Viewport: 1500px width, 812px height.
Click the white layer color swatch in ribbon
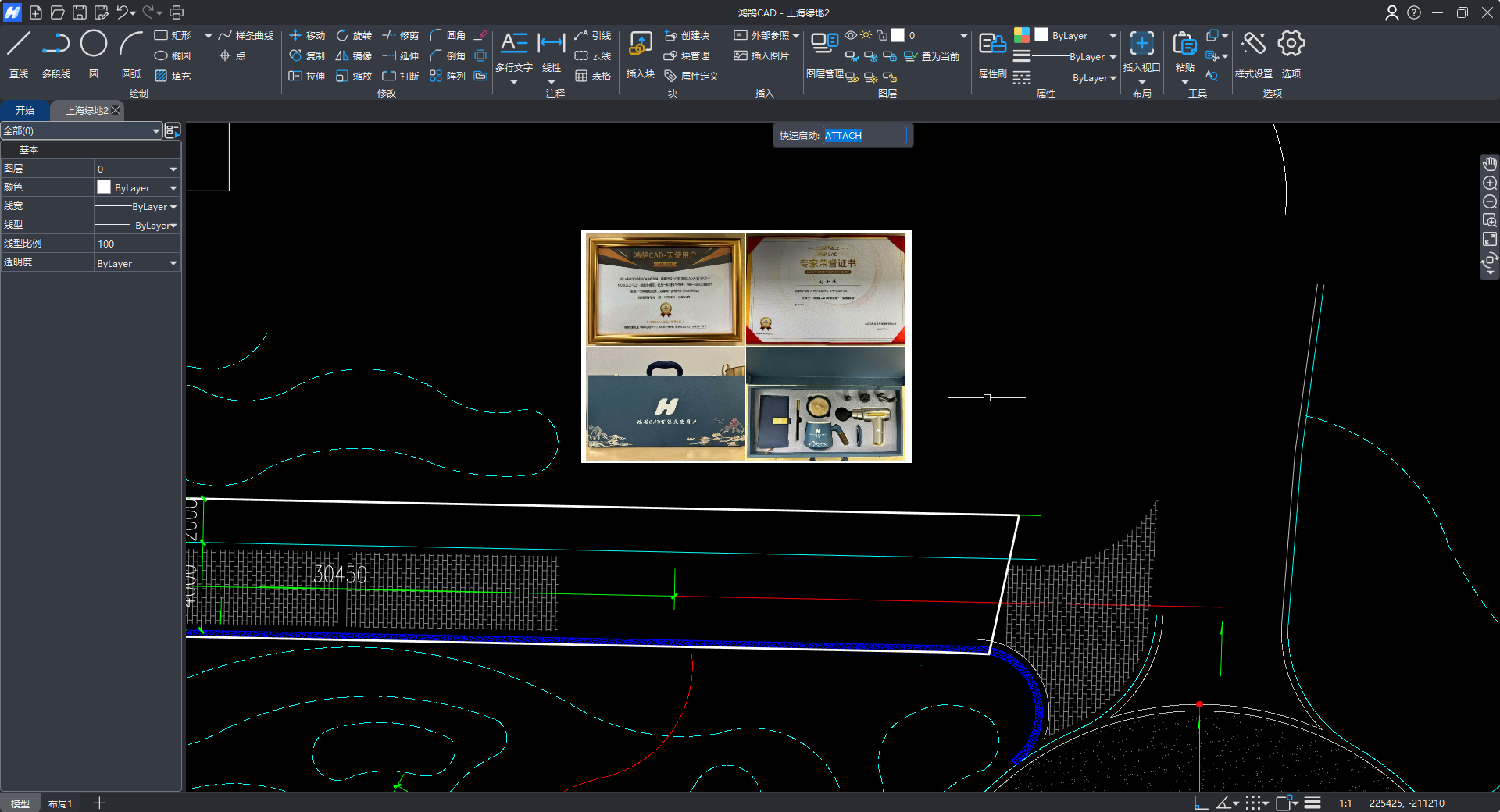[898, 35]
